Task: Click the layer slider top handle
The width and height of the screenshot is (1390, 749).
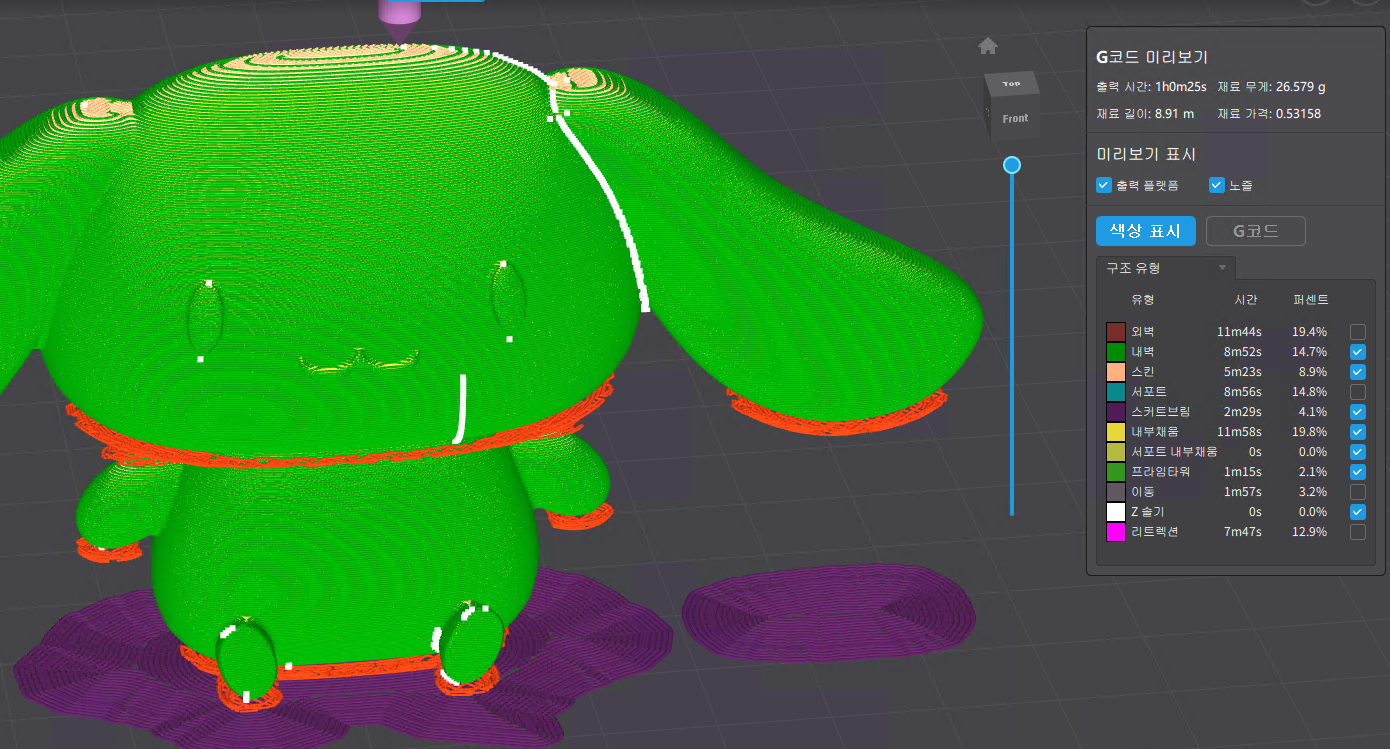Action: tap(1012, 165)
